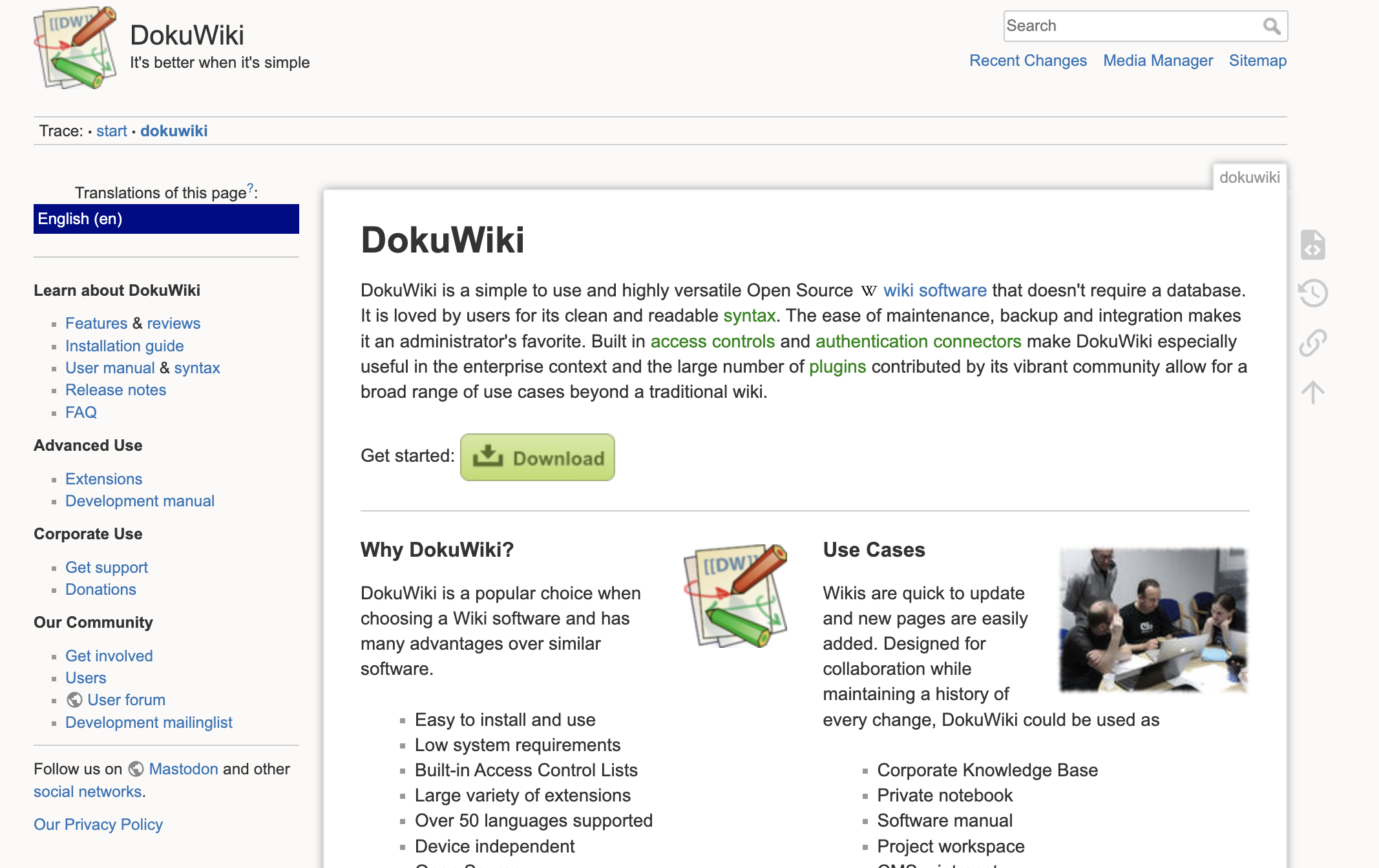Click the DokuWiki logo in the header
This screenshot has height=868, width=1379.
[x=75, y=48]
